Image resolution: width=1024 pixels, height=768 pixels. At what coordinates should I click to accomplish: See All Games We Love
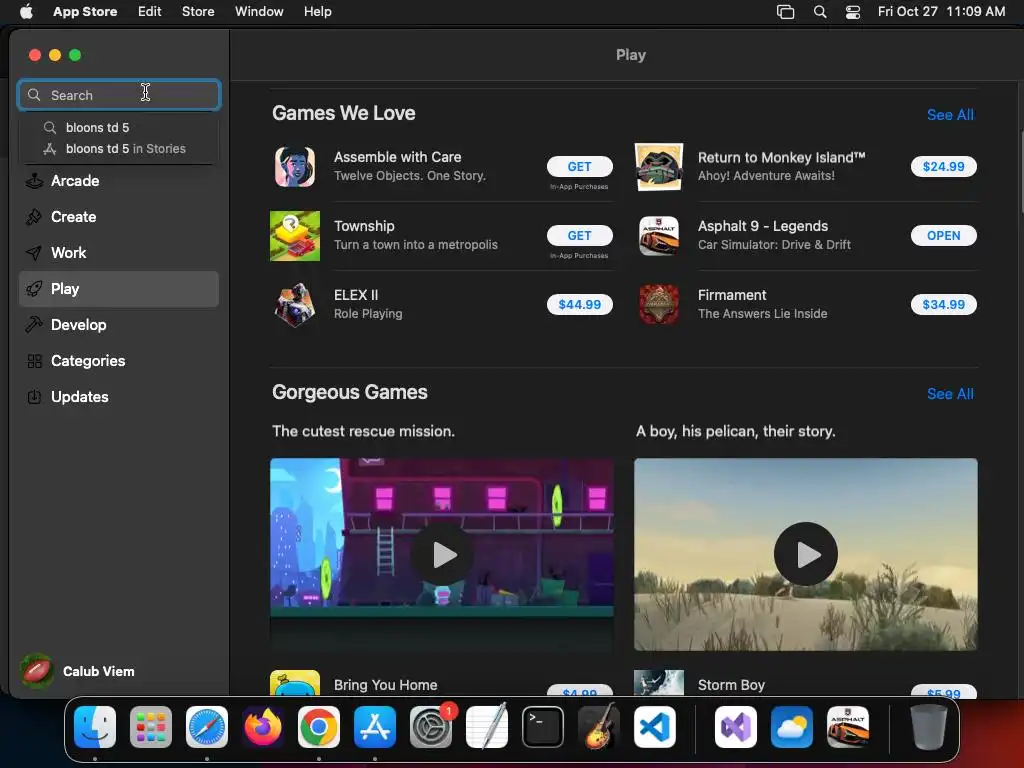[950, 115]
